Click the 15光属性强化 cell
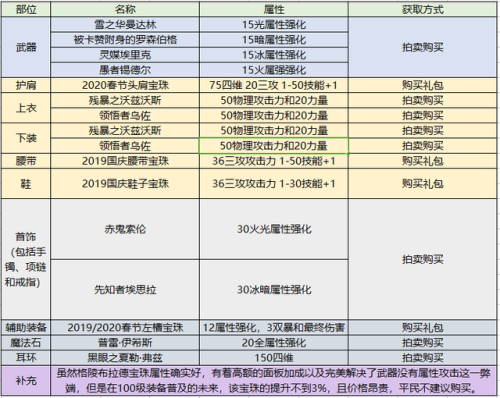500x398 pixels. click(274, 25)
